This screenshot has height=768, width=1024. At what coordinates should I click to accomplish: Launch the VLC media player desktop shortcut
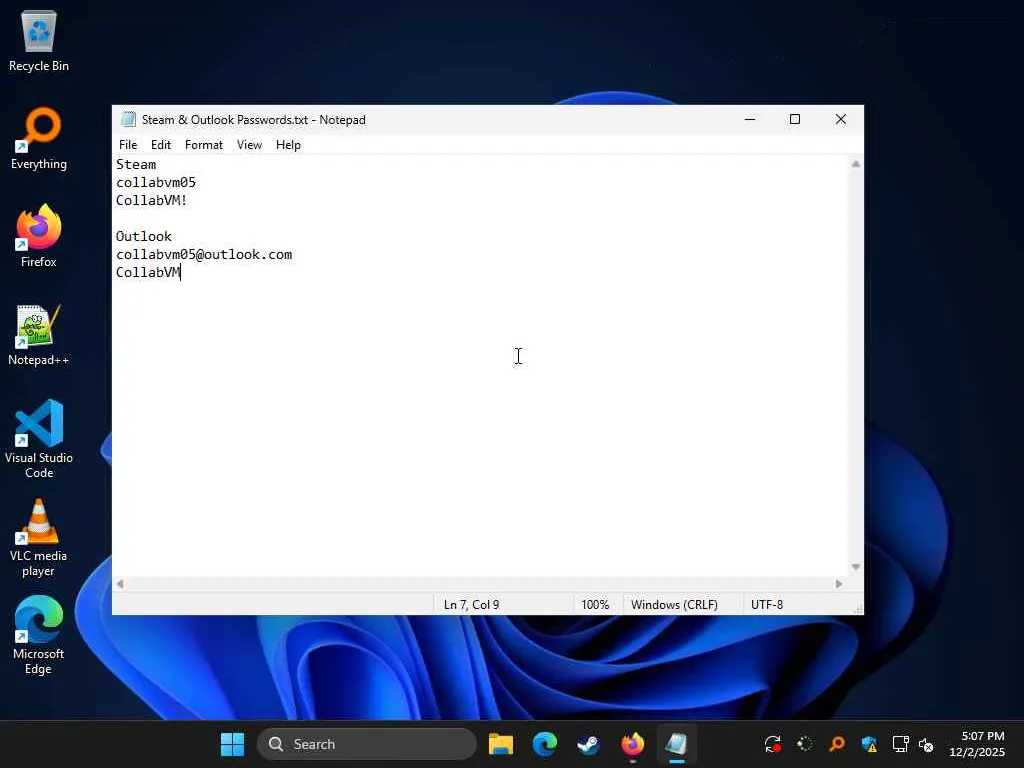coord(39,537)
